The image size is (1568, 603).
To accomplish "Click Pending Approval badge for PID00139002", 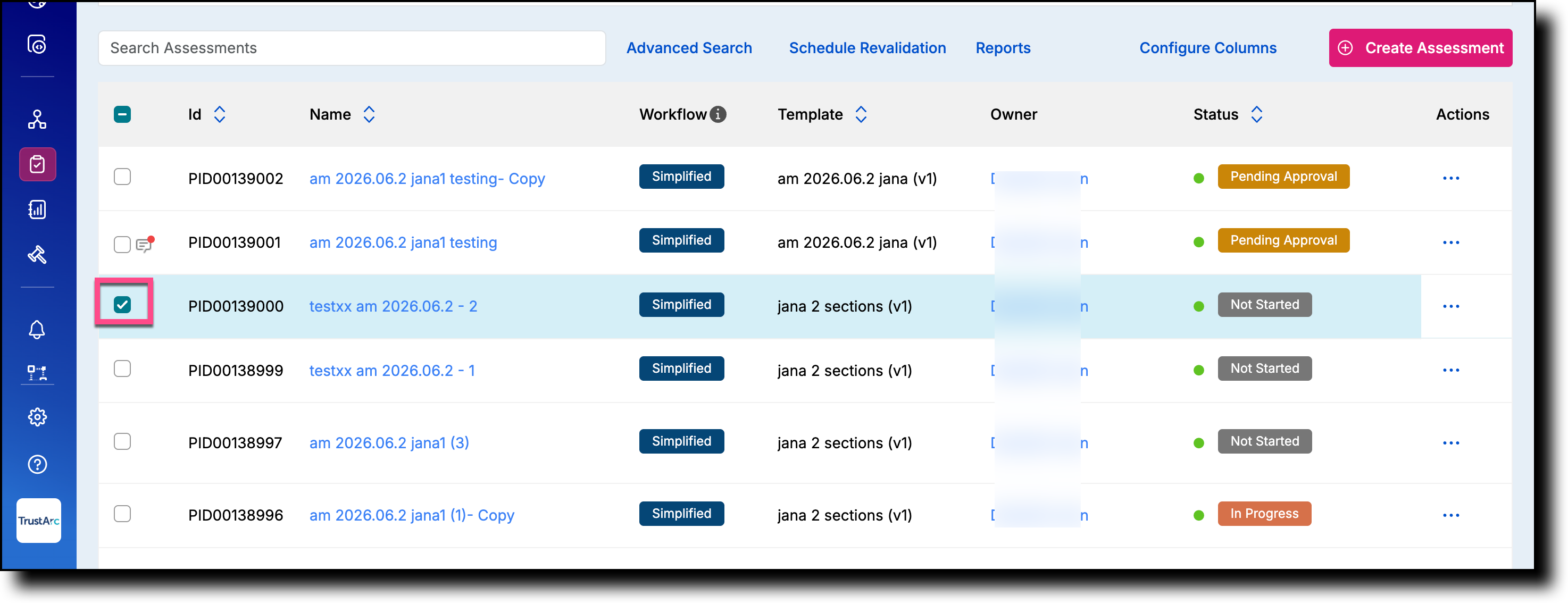I will click(x=1284, y=177).
